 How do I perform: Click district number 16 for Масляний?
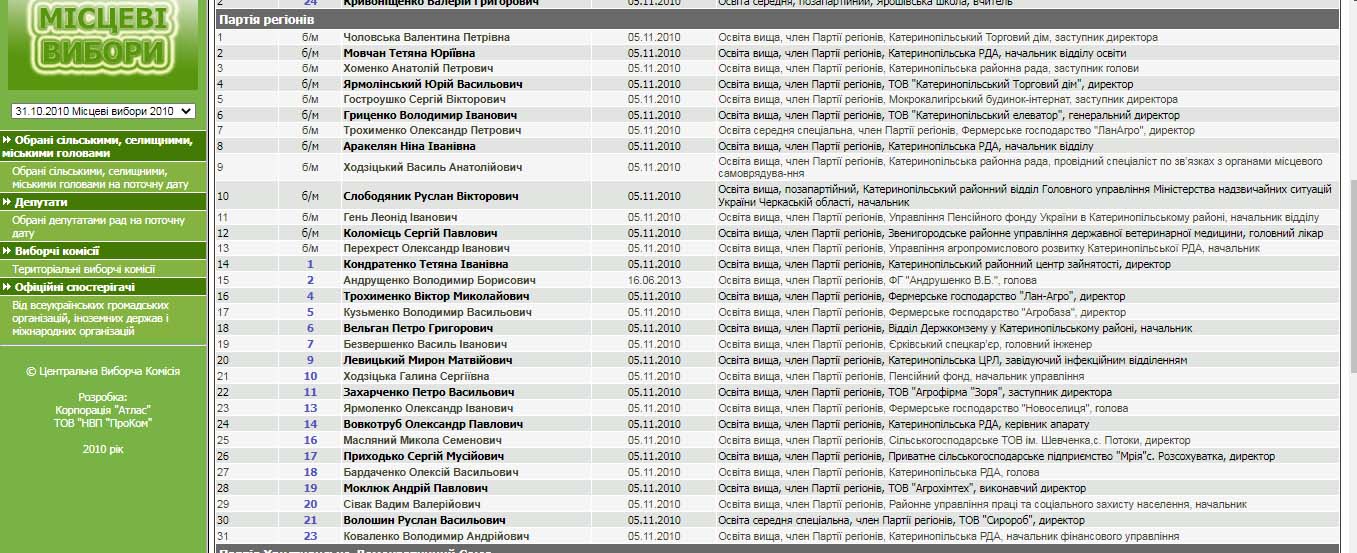tap(310, 440)
